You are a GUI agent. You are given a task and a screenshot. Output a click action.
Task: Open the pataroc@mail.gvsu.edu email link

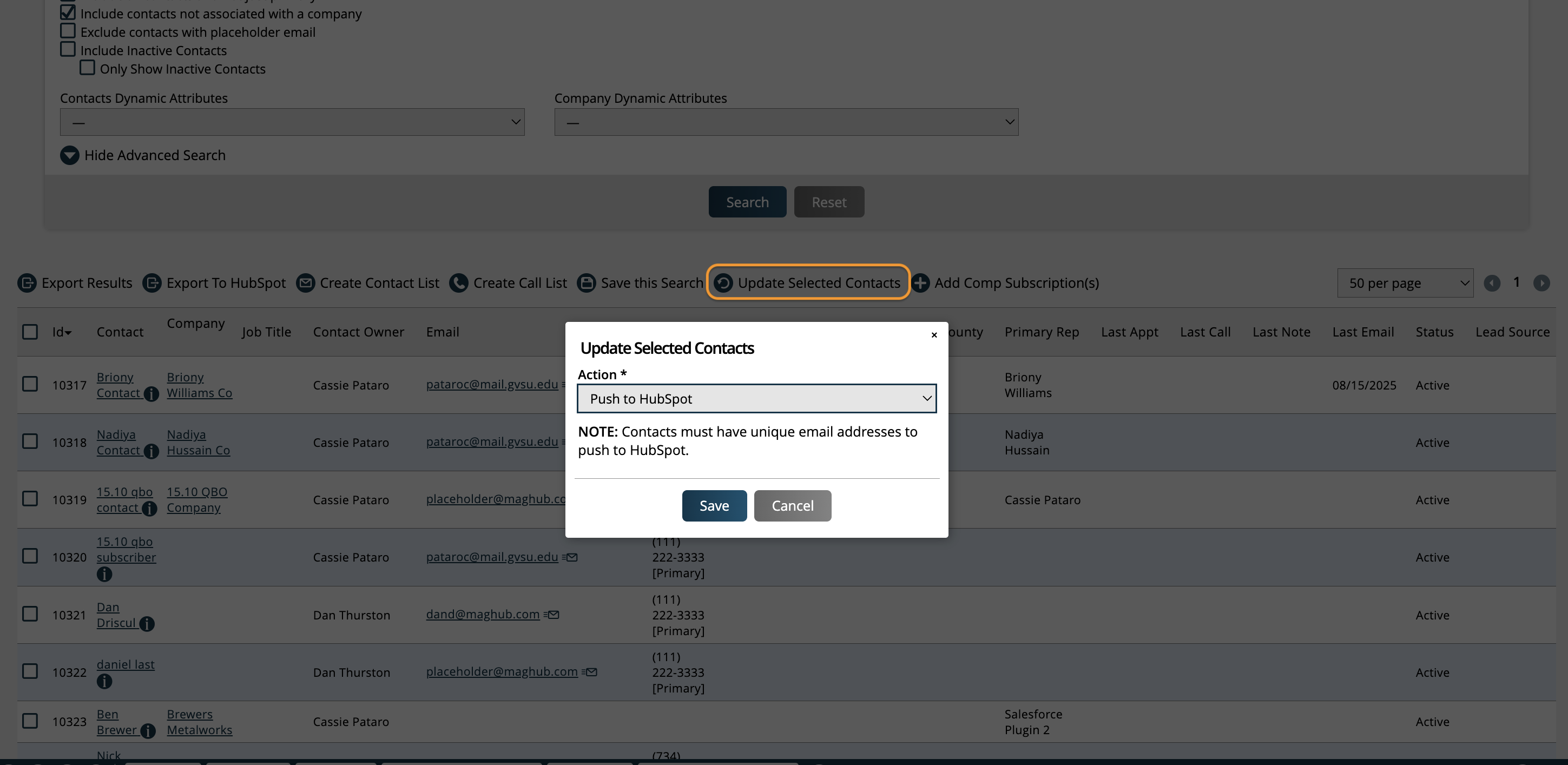coord(491,385)
